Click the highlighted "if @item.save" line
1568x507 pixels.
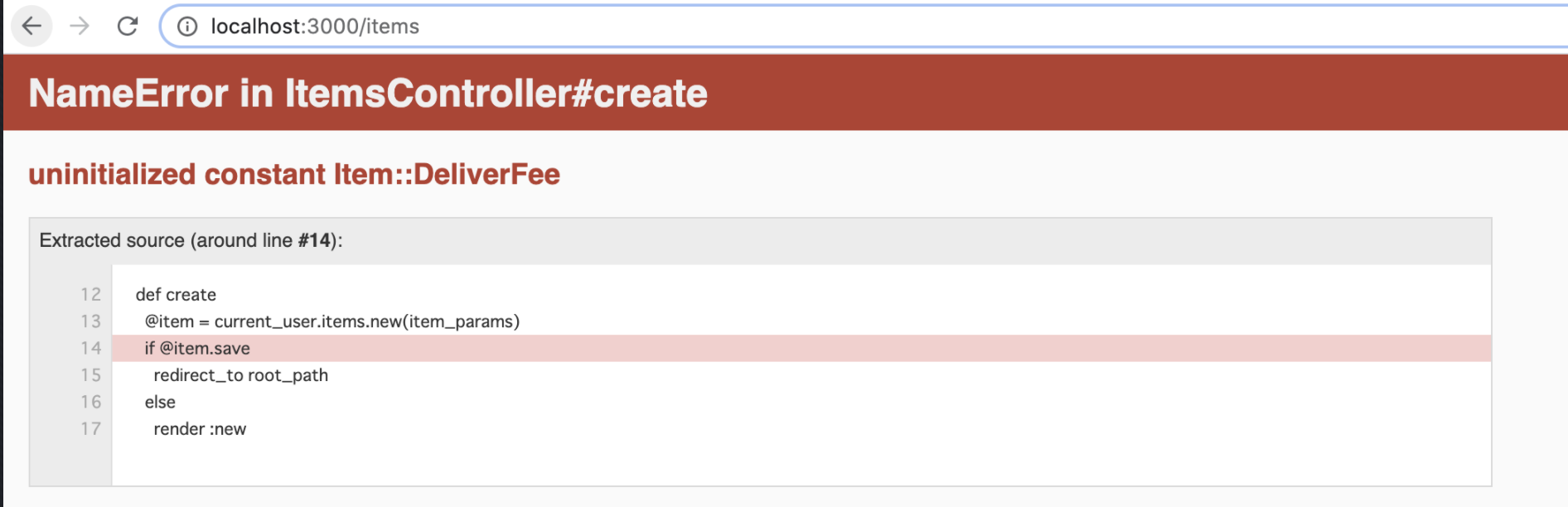click(197, 349)
